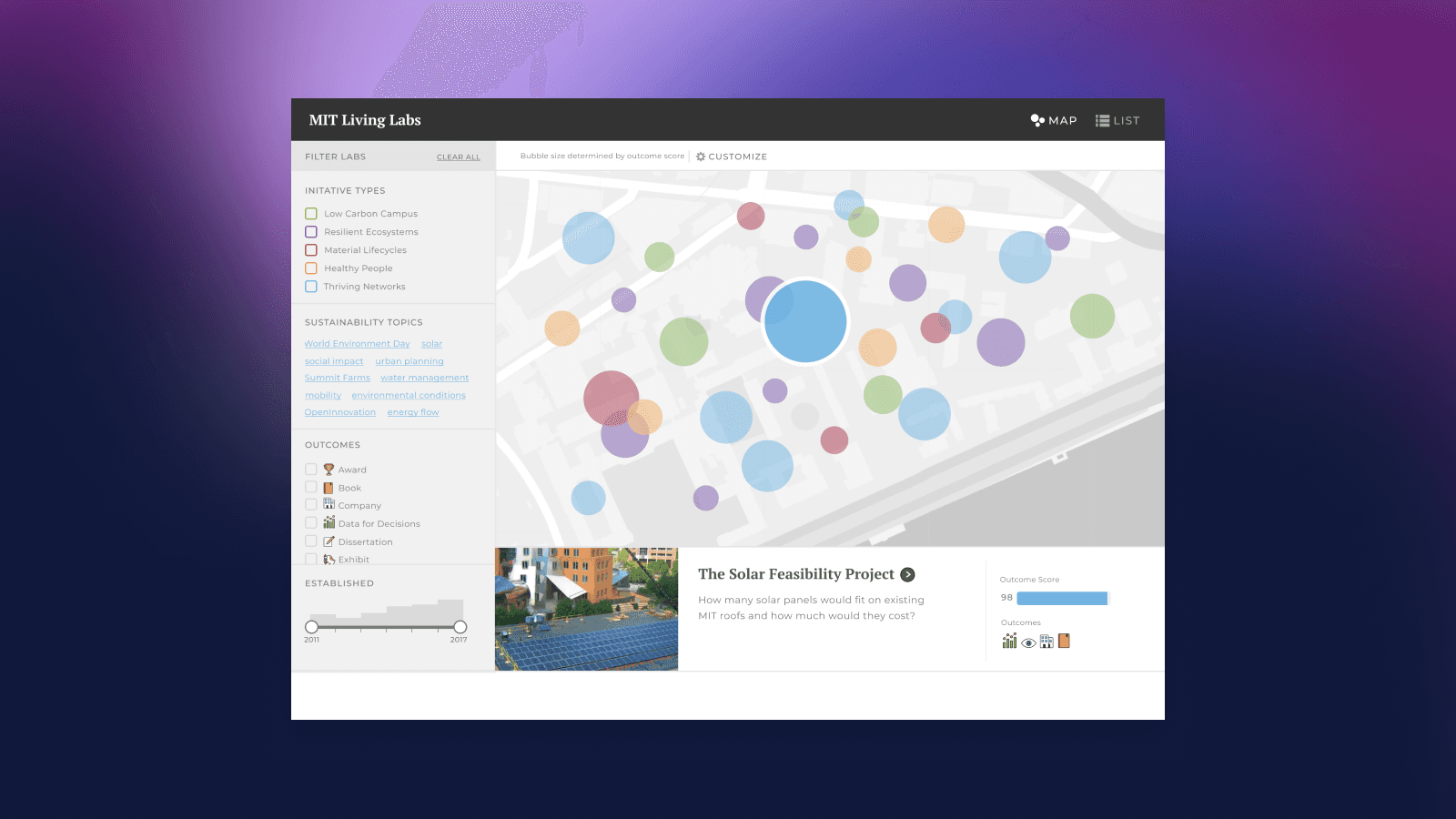This screenshot has height=819, width=1456.
Task: Click the eye icon under project Outcomes
Action: (x=1028, y=642)
